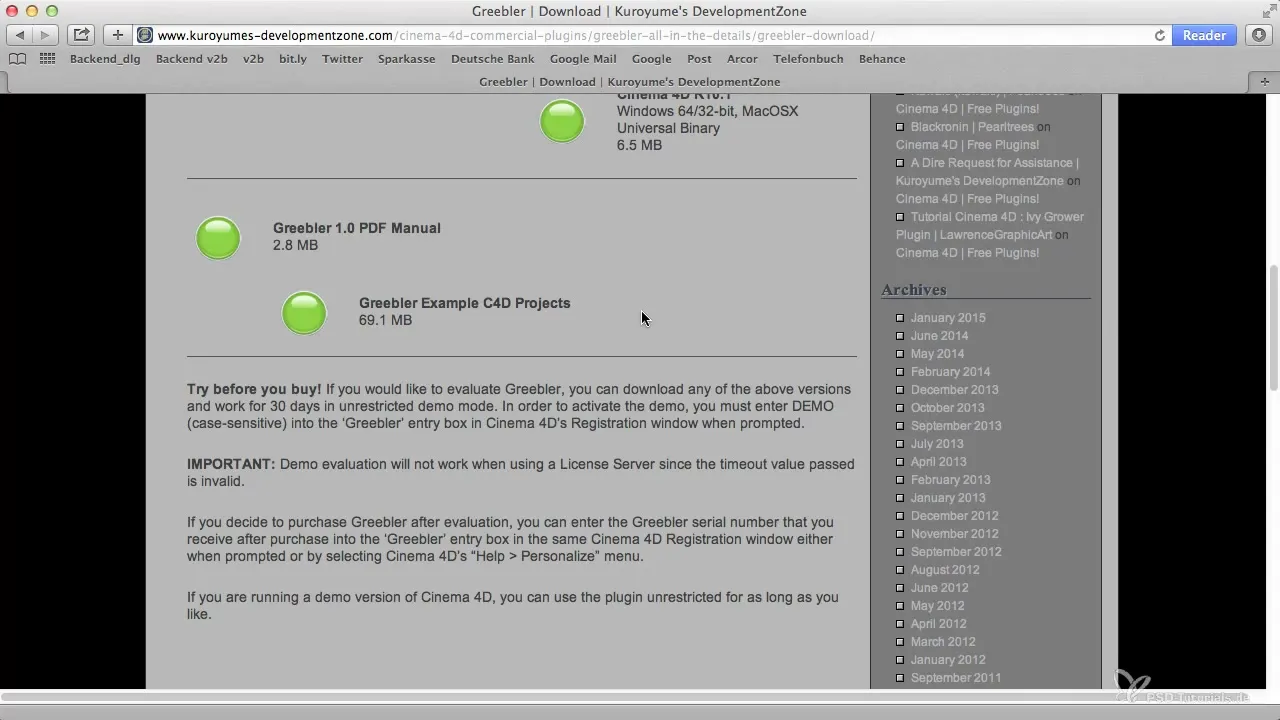
Task: Open the Twitter bookmark
Action: click(342, 59)
